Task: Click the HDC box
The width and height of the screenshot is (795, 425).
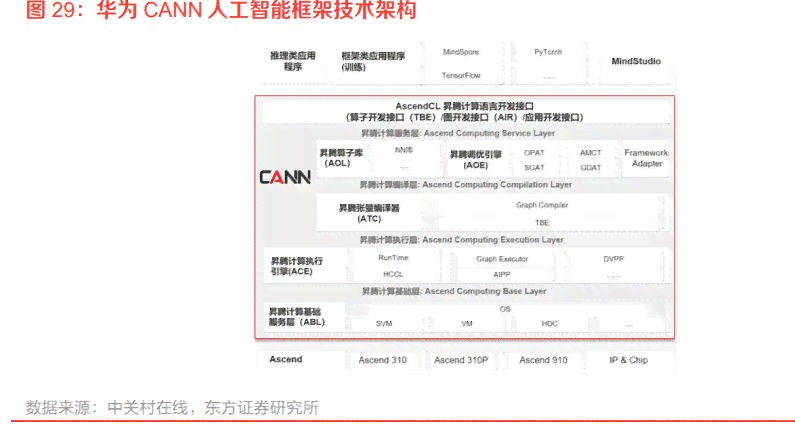Action: coord(550,324)
